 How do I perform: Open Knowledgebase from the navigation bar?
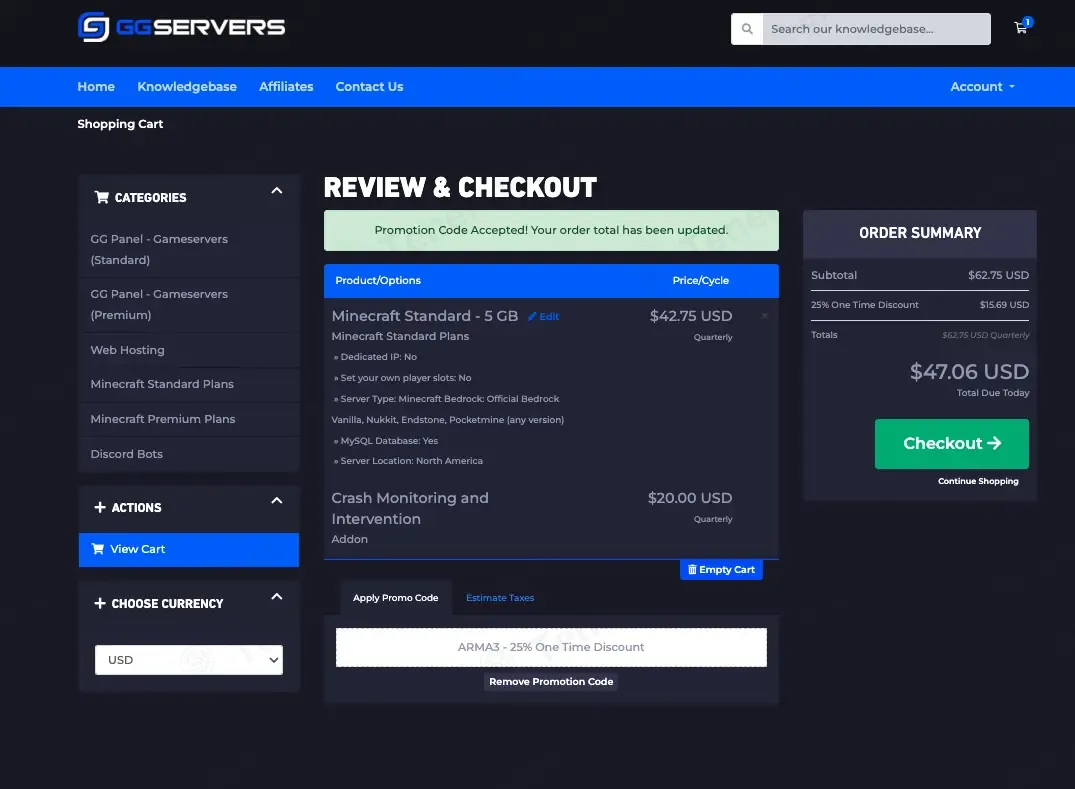186,87
